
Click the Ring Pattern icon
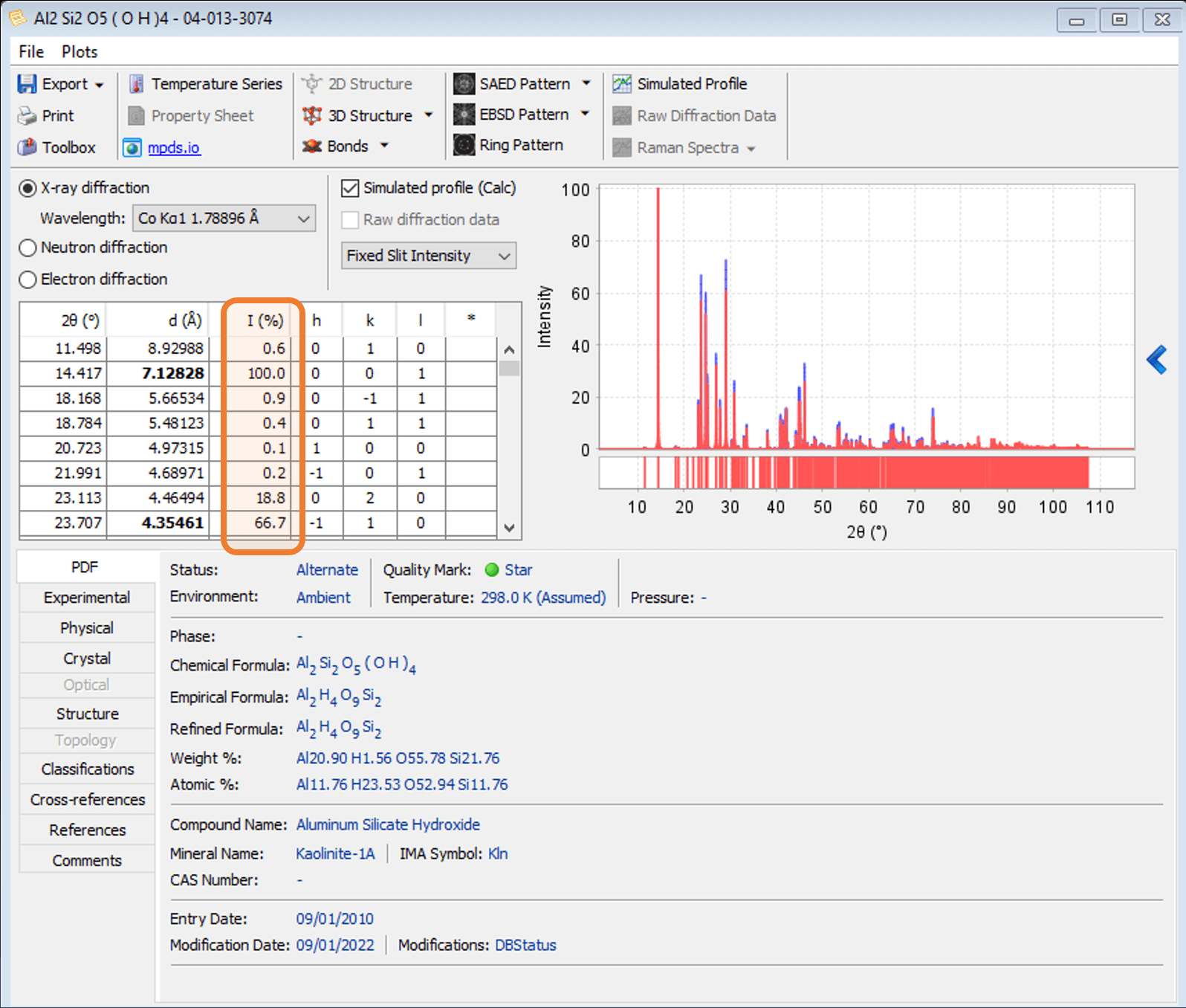464,145
